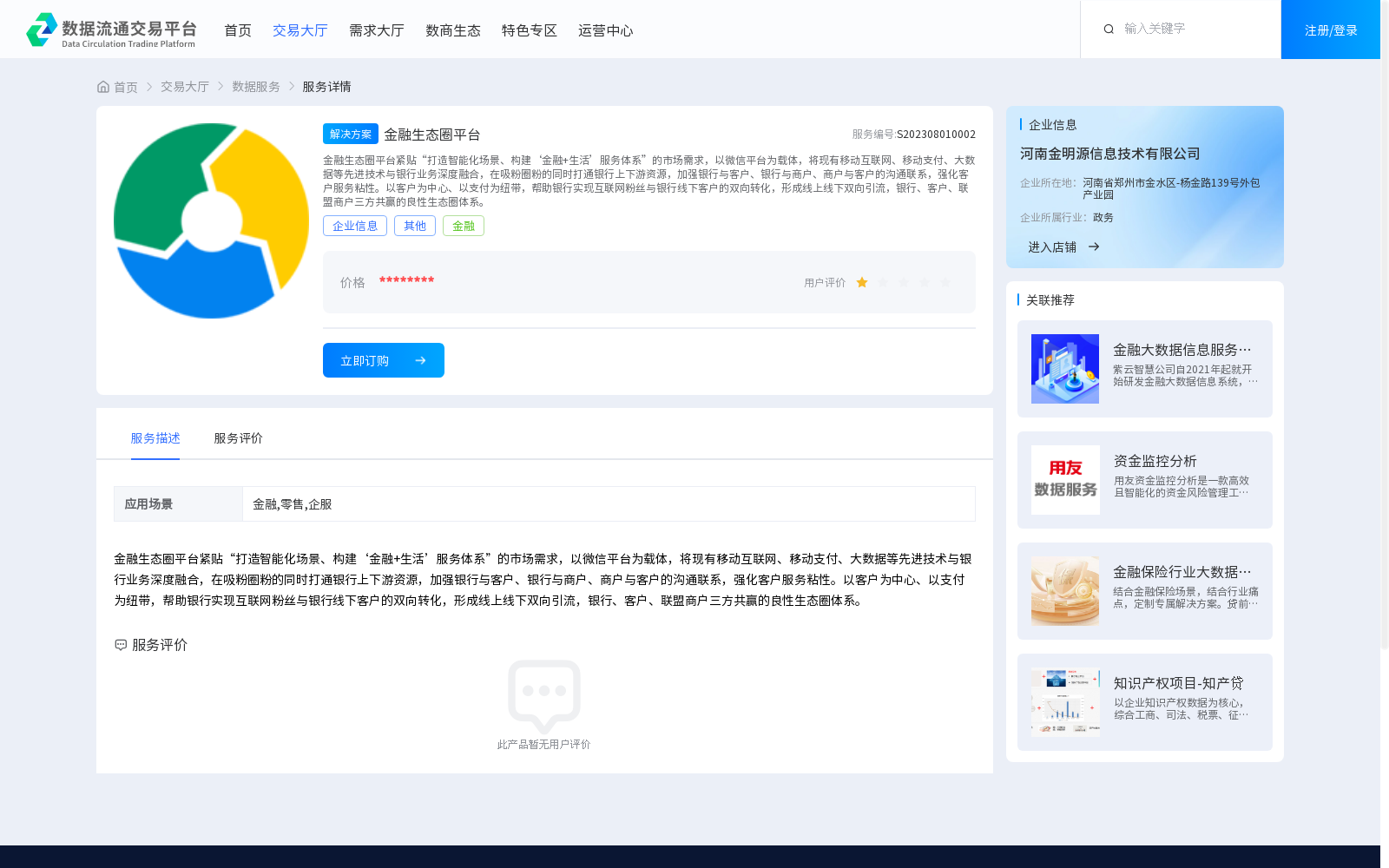This screenshot has height=868, width=1389.
Task: Go to 首页 in the top navigation
Action: [238, 30]
